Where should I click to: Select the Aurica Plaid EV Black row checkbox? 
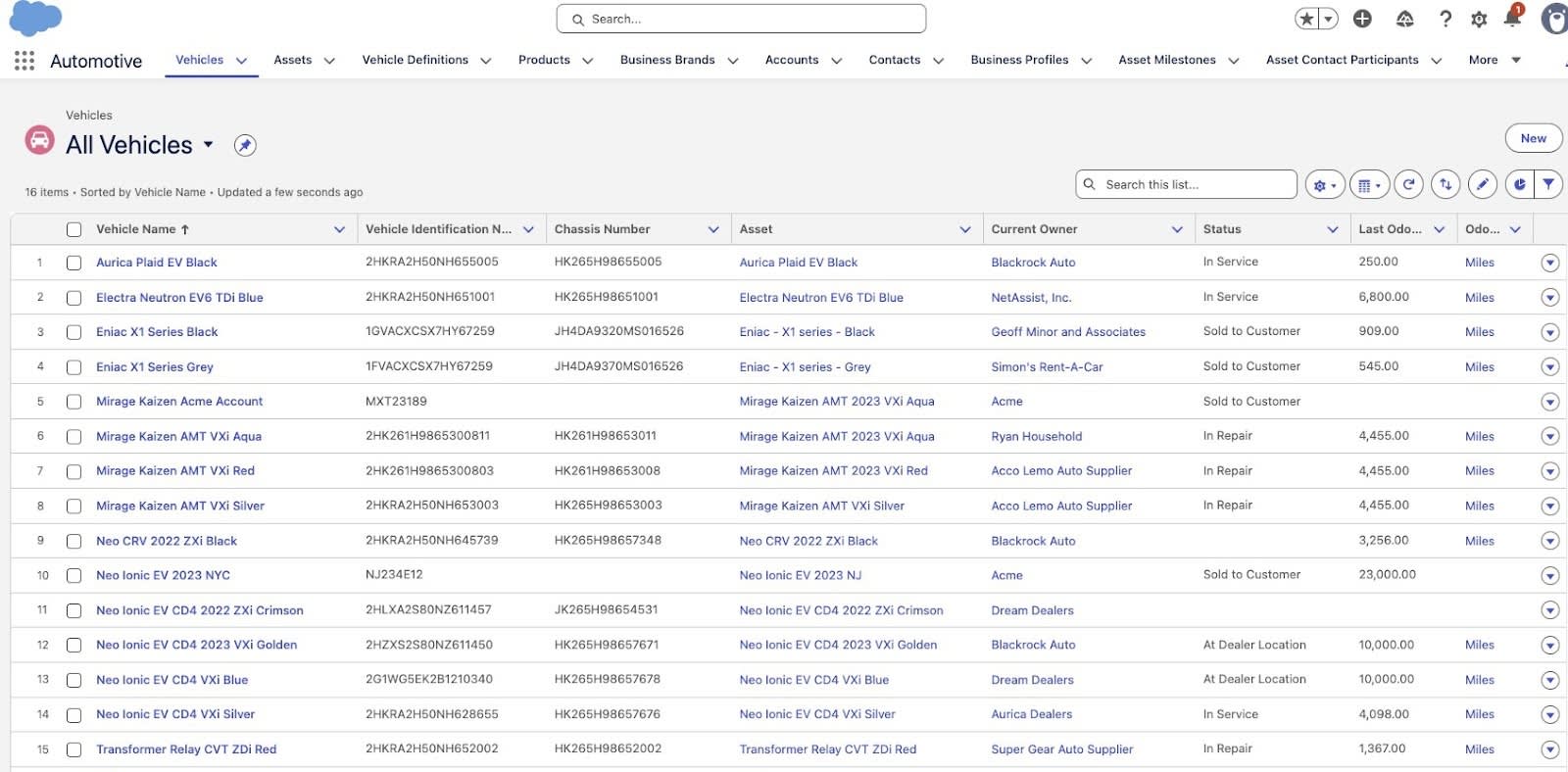click(x=73, y=263)
